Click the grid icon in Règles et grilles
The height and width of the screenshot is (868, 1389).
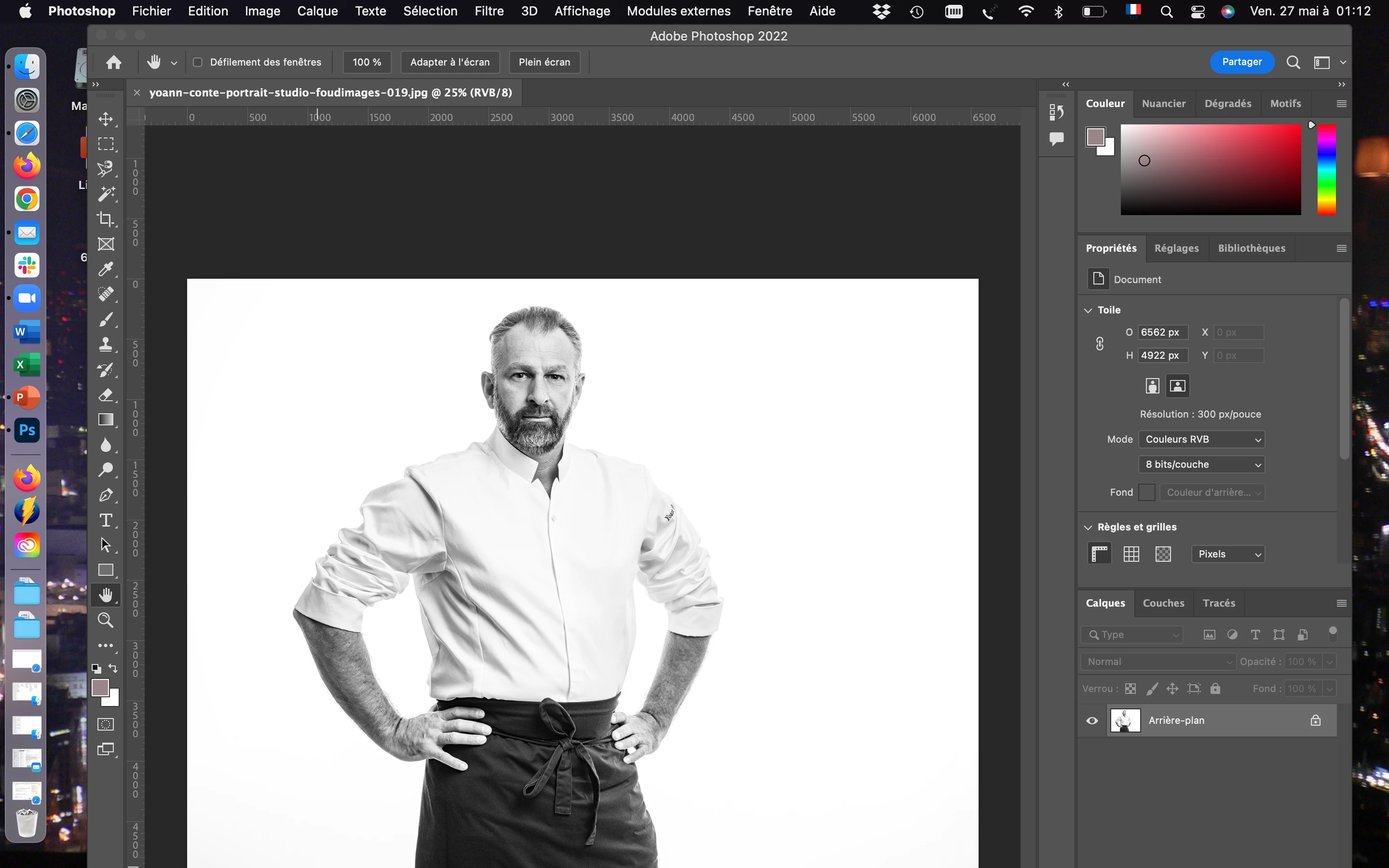(x=1130, y=554)
